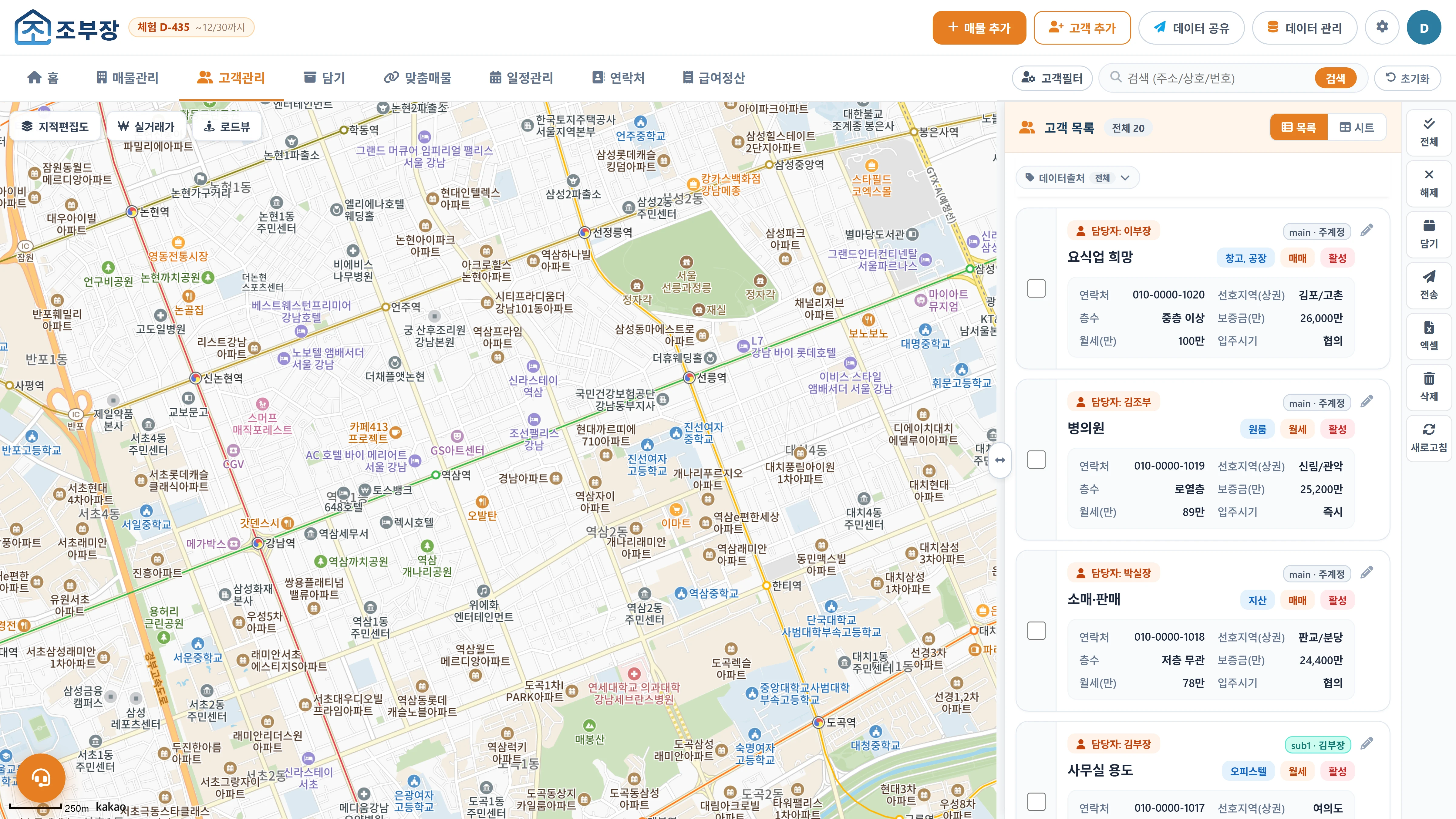The width and height of the screenshot is (1456, 819).
Task: Edit the 병의원 customer pencil icon
Action: 1367,402
